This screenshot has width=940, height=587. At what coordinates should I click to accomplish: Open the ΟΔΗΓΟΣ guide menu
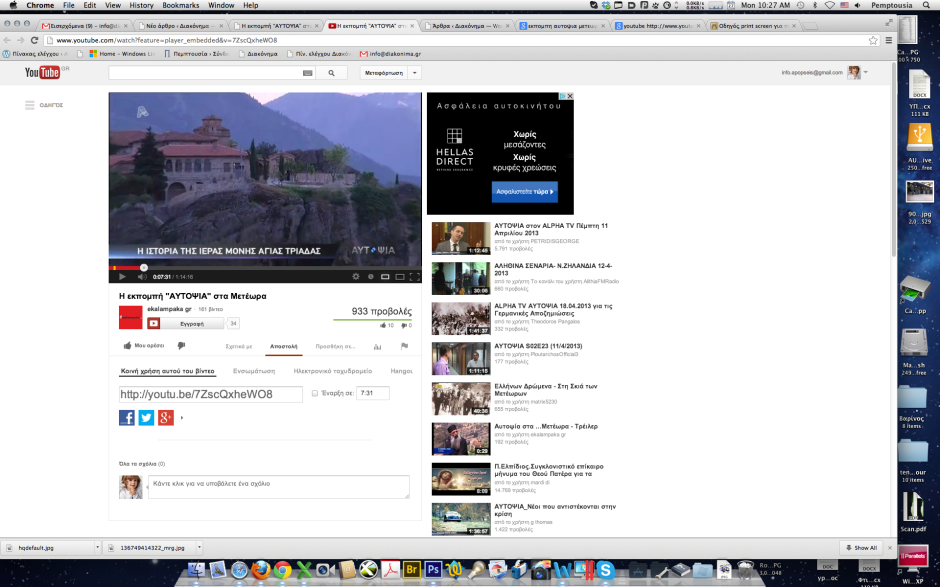click(x=45, y=105)
